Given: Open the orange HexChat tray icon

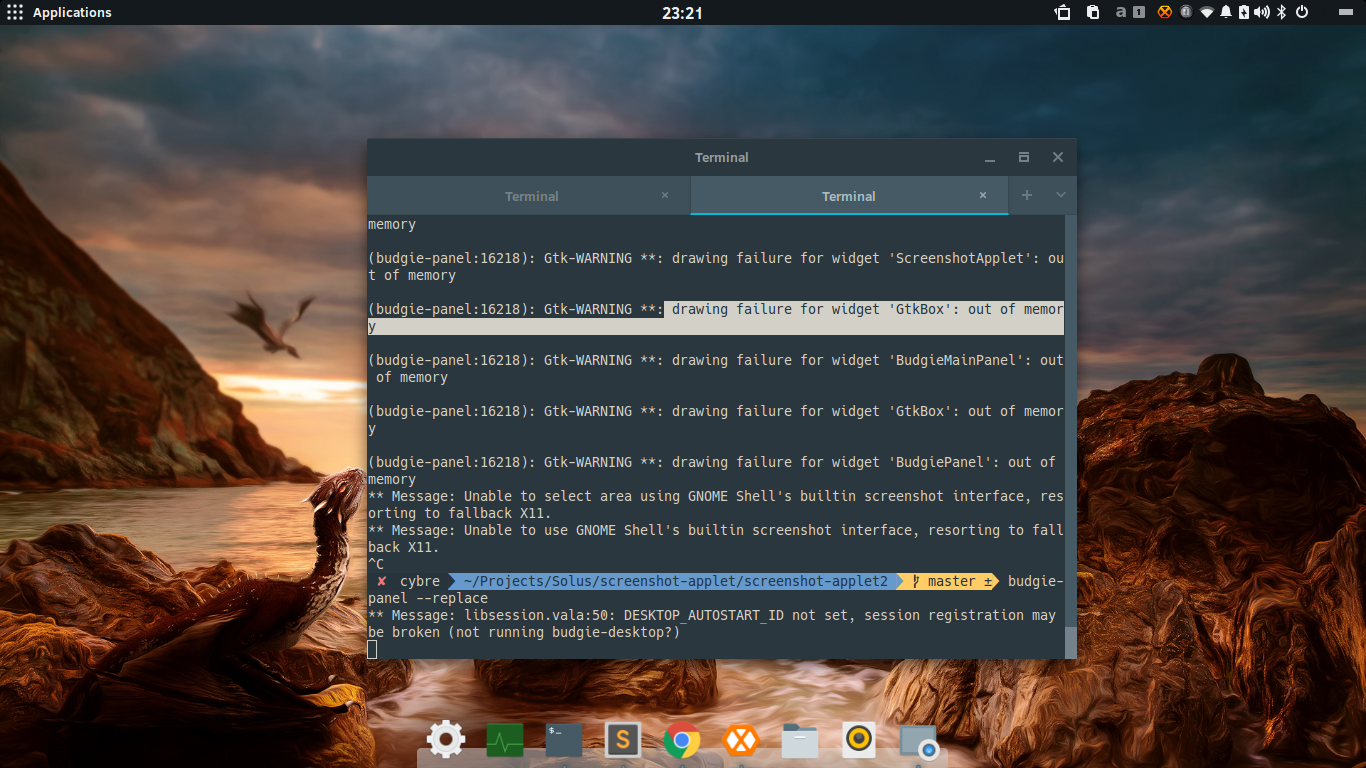Looking at the screenshot, I should click(x=1164, y=13).
